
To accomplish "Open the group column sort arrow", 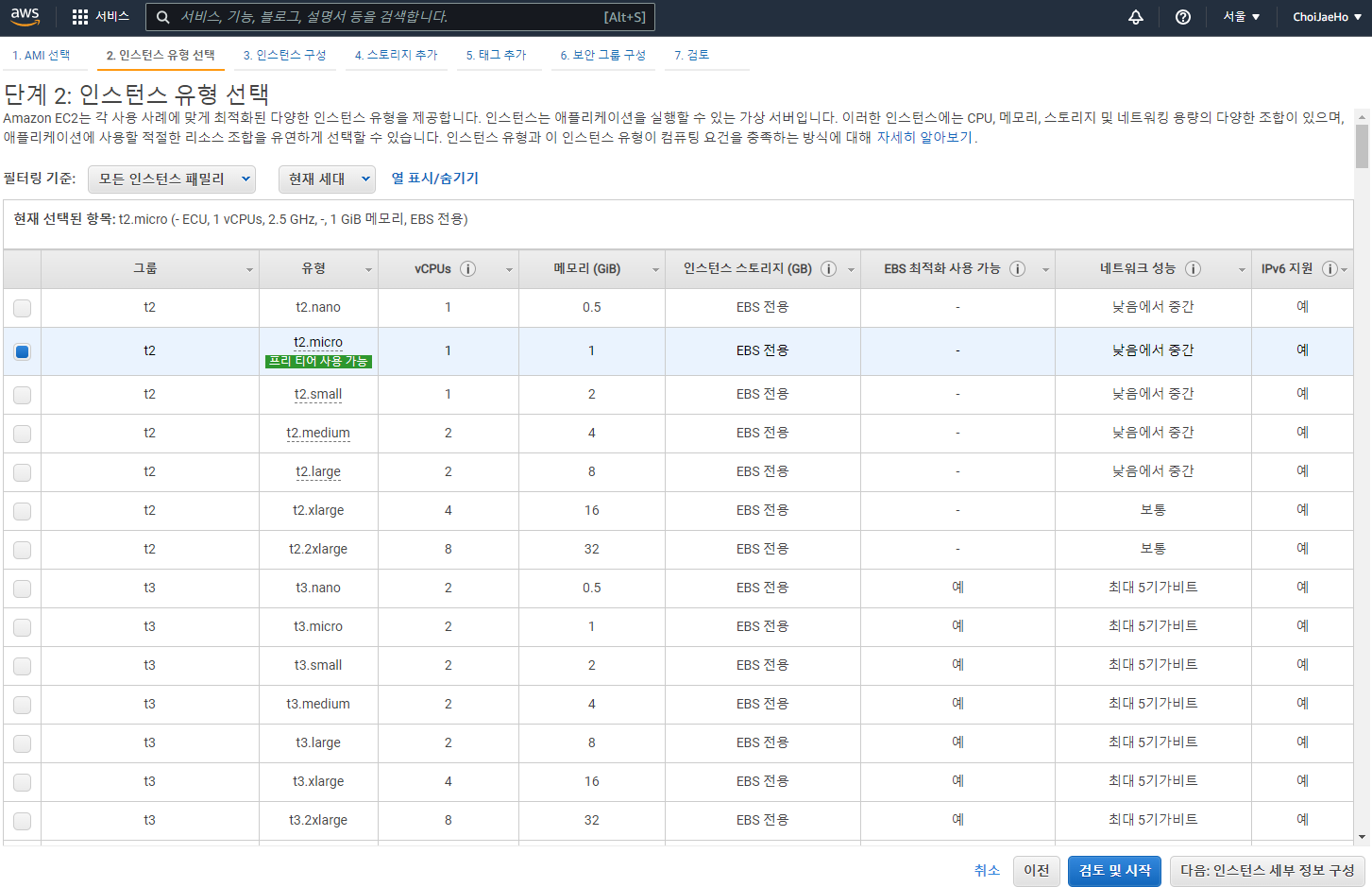I will coord(249,270).
